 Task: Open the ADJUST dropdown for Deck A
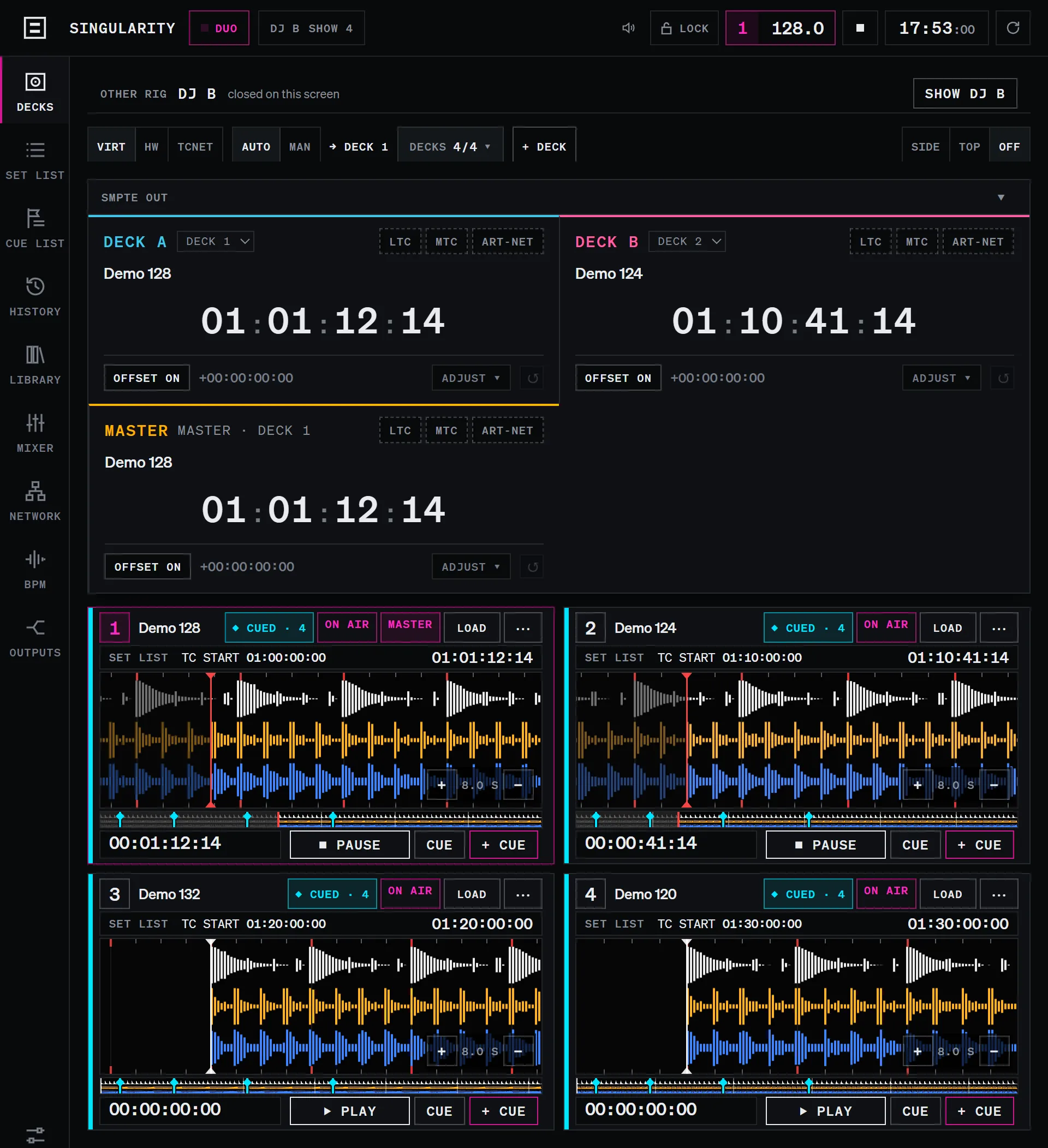pos(471,378)
